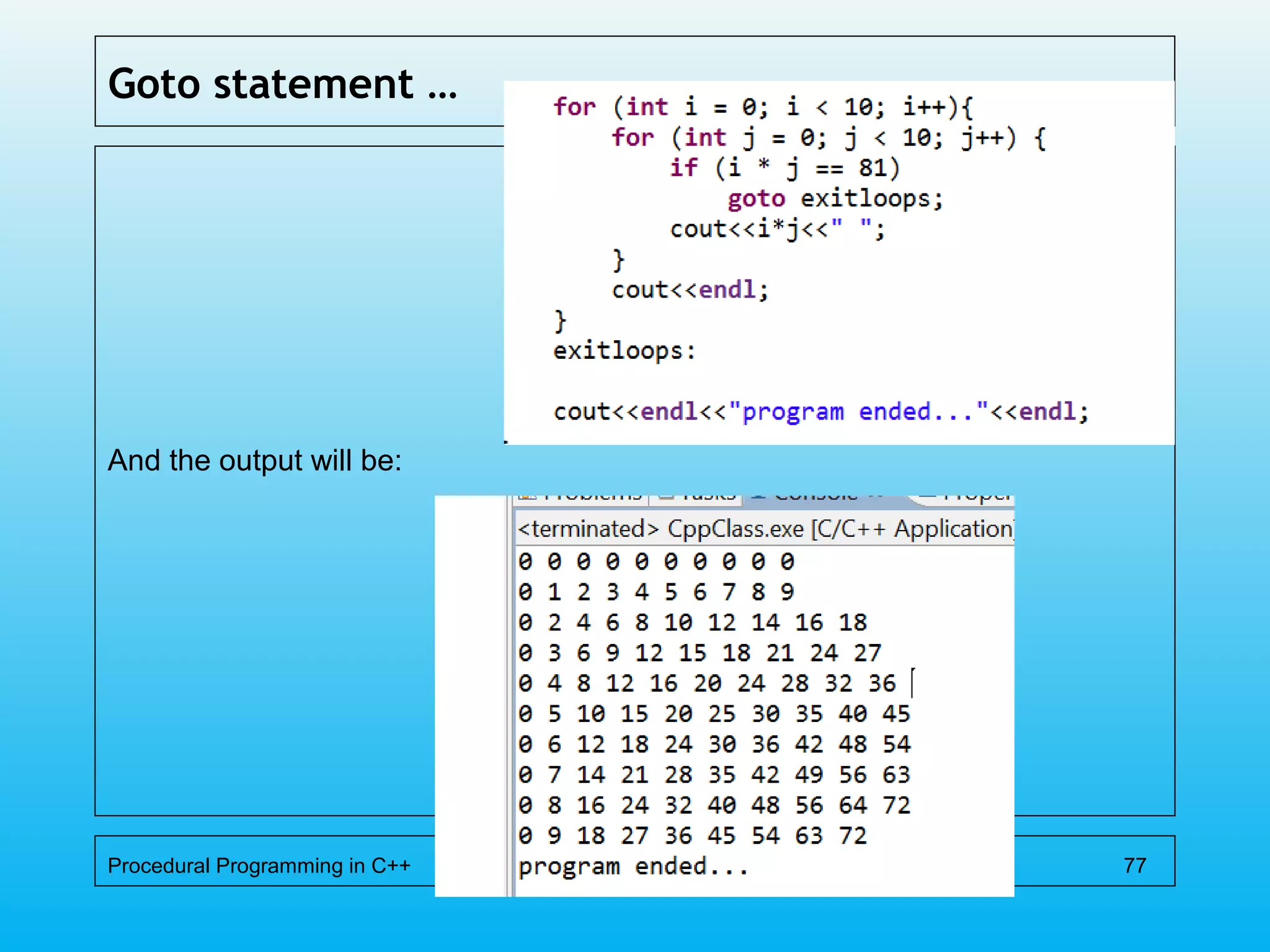Click the 'program ended...' cout statement in code
Screen dimensions: 1270x952
[821, 412]
